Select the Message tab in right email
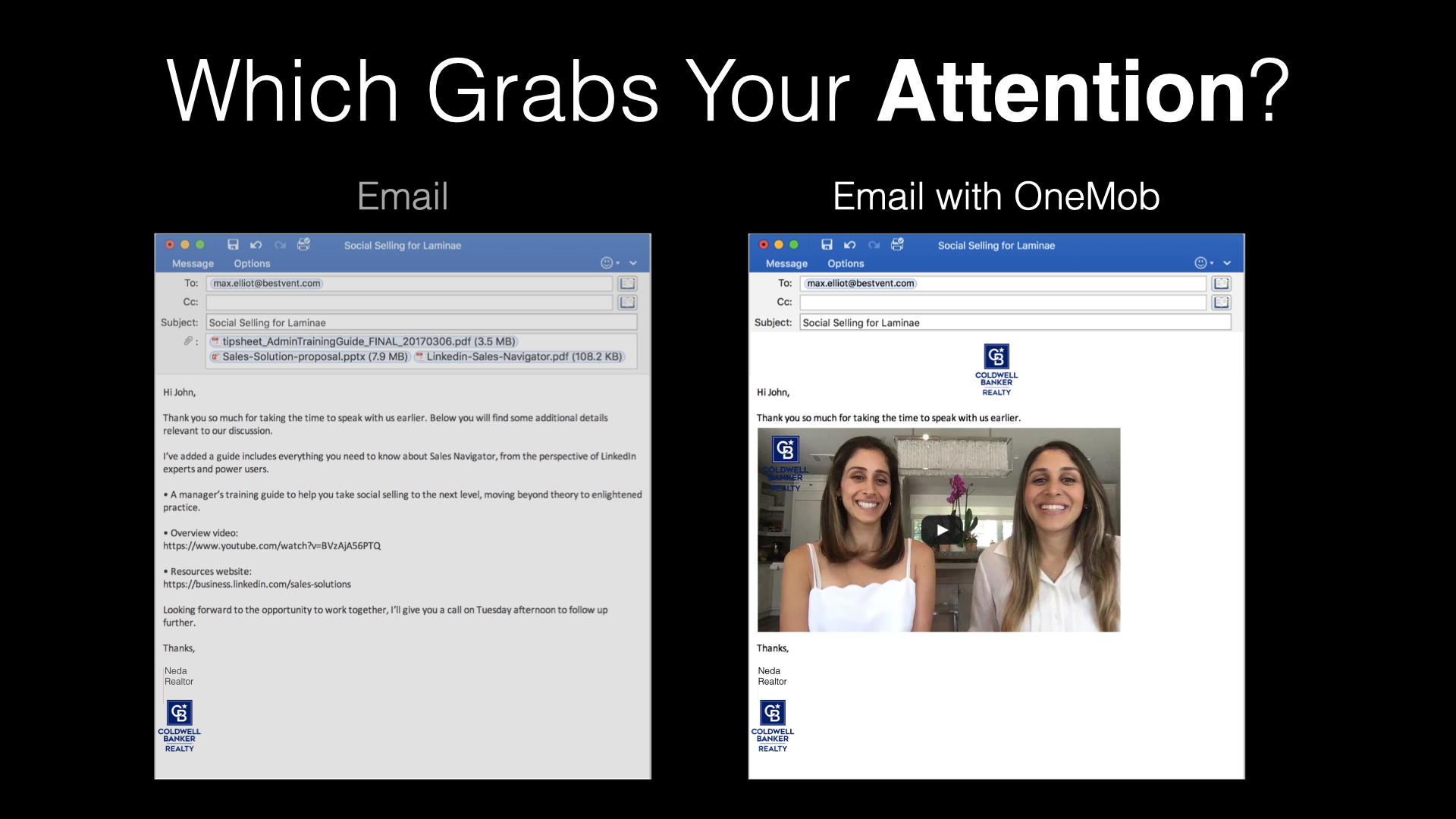Image resolution: width=1456 pixels, height=819 pixels. (x=786, y=263)
